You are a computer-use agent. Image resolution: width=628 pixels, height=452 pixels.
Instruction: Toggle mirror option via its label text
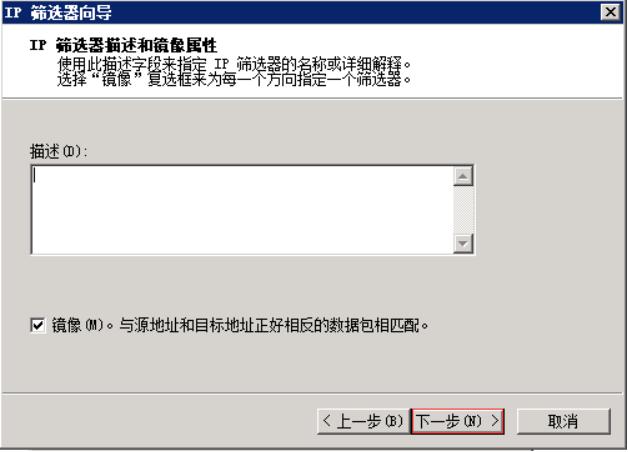click(x=78, y=325)
